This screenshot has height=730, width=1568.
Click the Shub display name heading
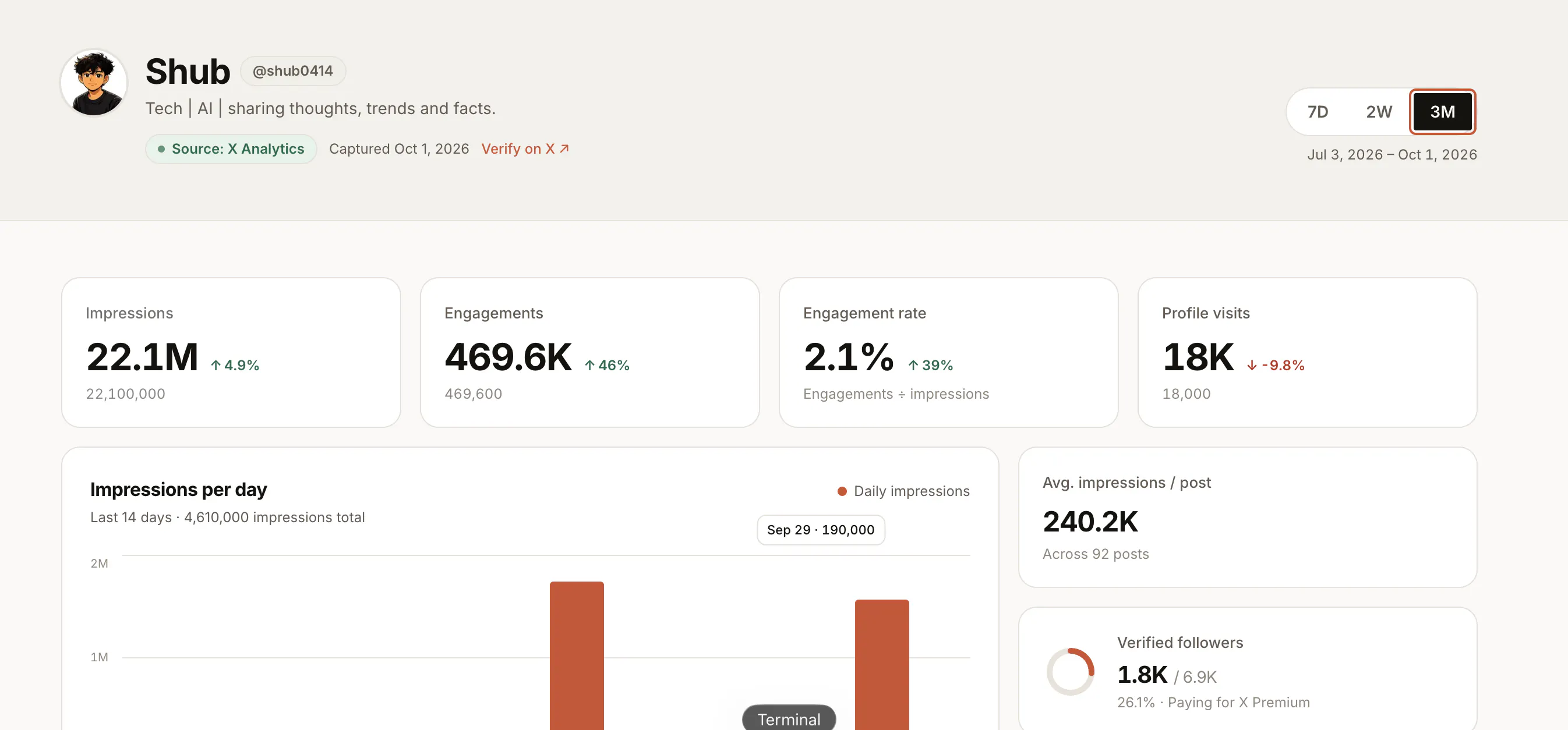[188, 72]
